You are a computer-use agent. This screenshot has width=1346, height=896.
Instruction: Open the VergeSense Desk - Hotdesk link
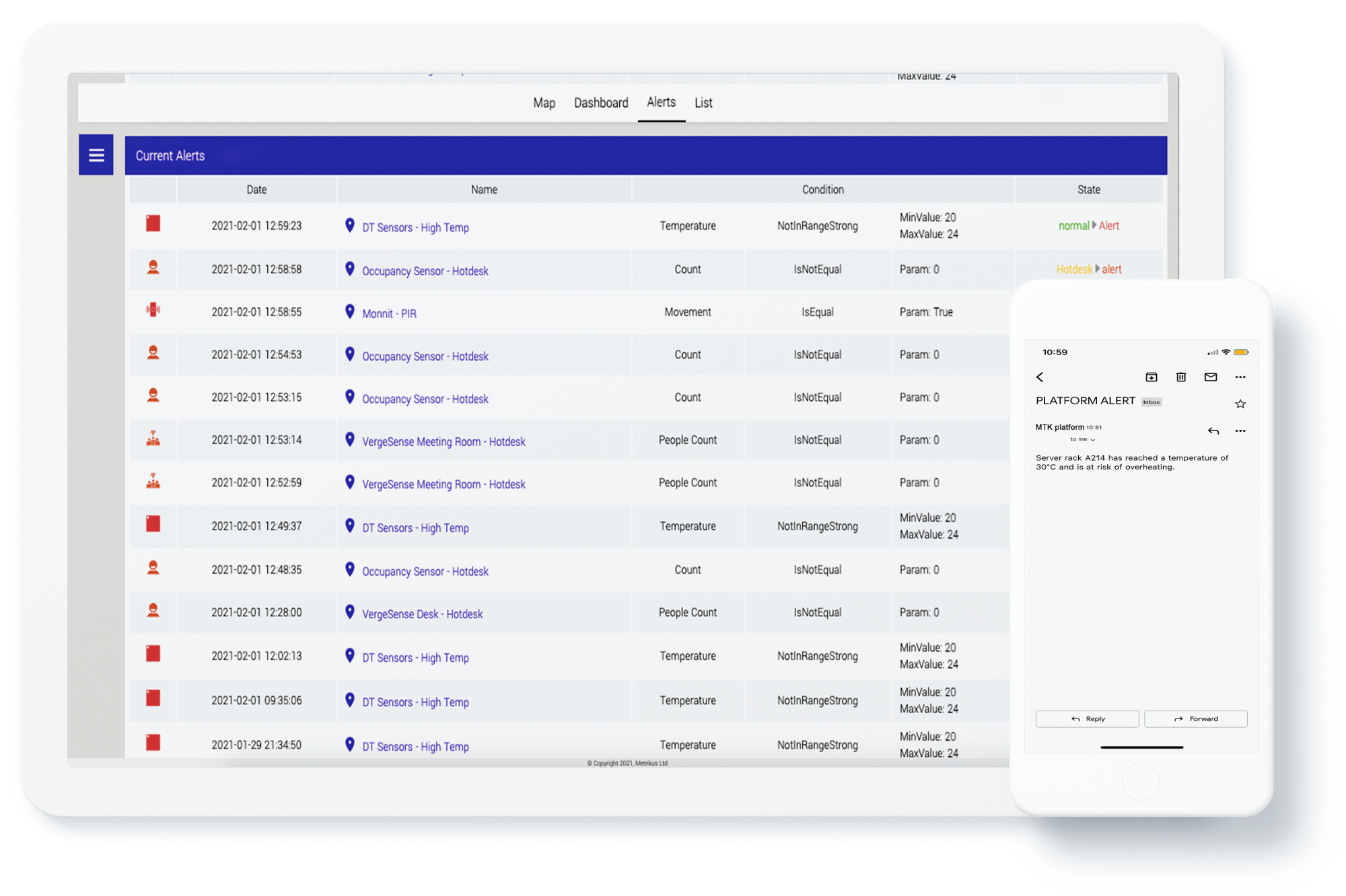pyautogui.click(x=422, y=614)
